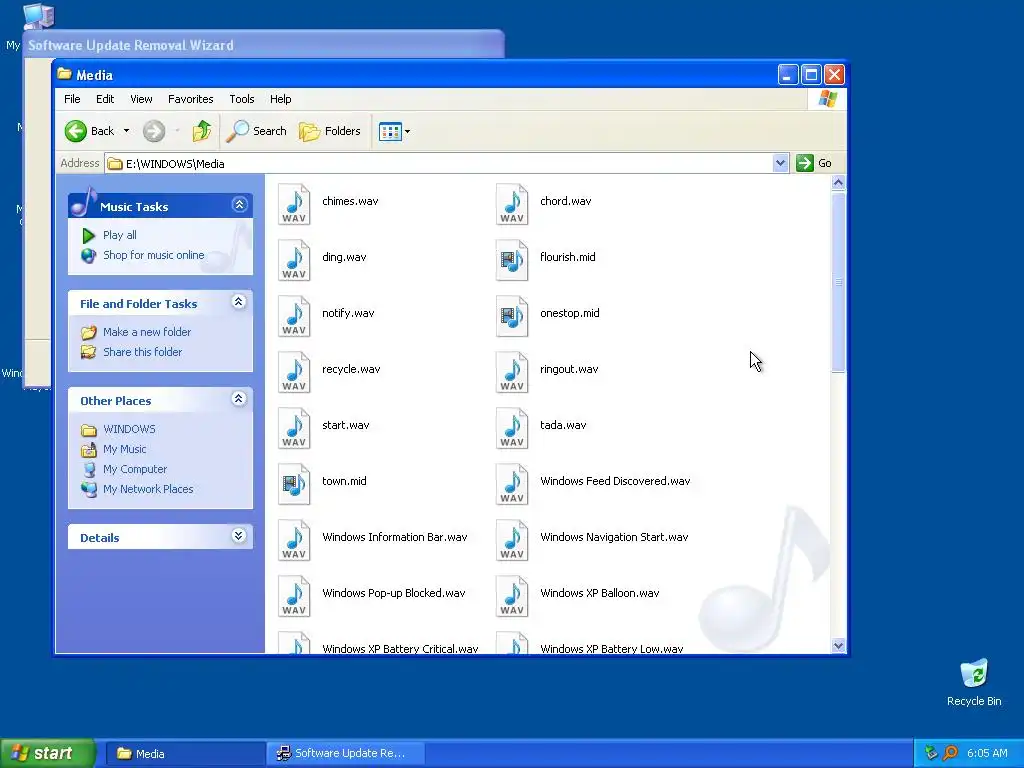Click the Media window title folder icon
1024x768 pixels.
pyautogui.click(x=64, y=74)
